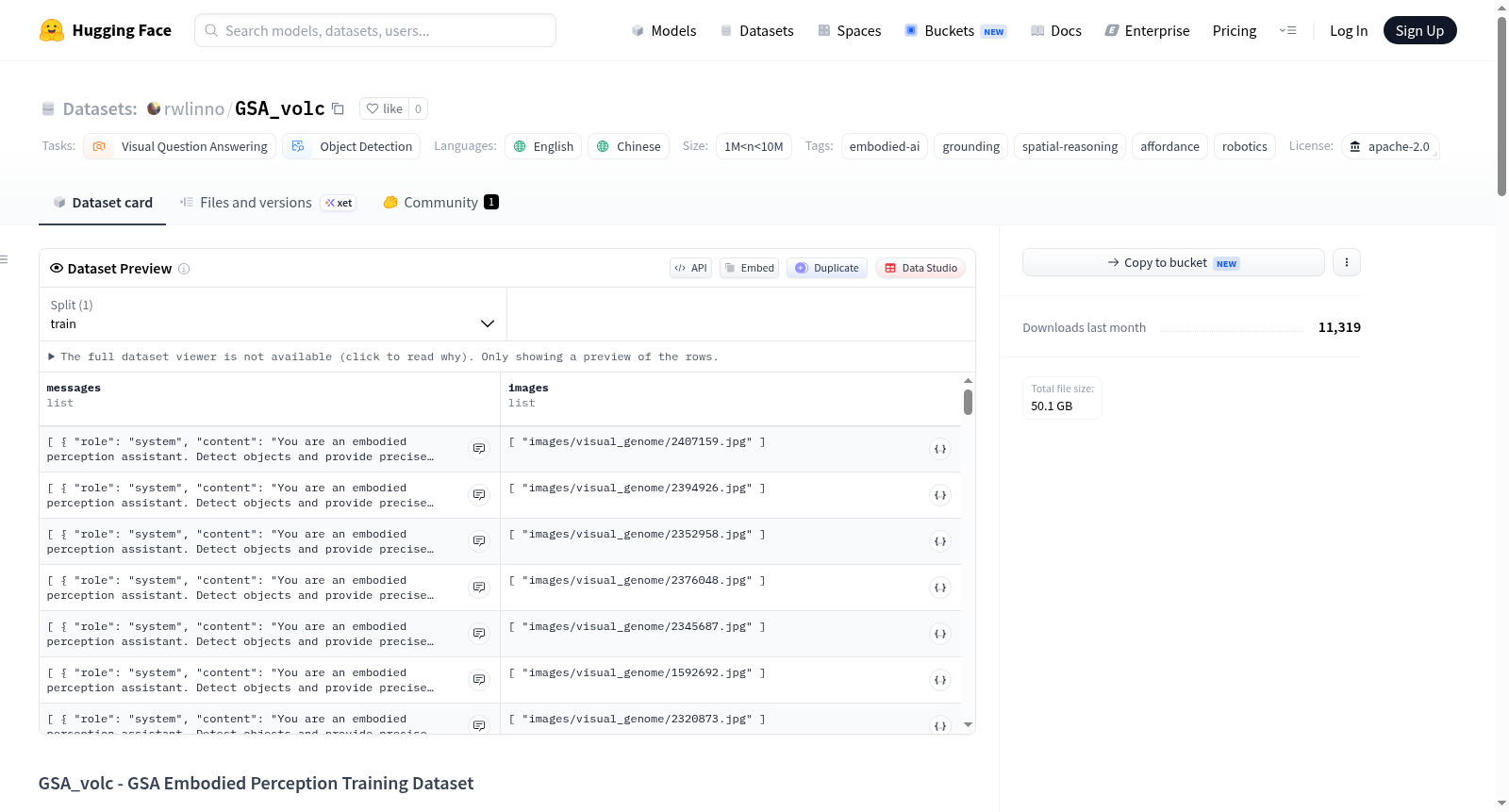
Task: Show raw JSON for images/visual_genome/1592692.jpg
Action: point(940,680)
